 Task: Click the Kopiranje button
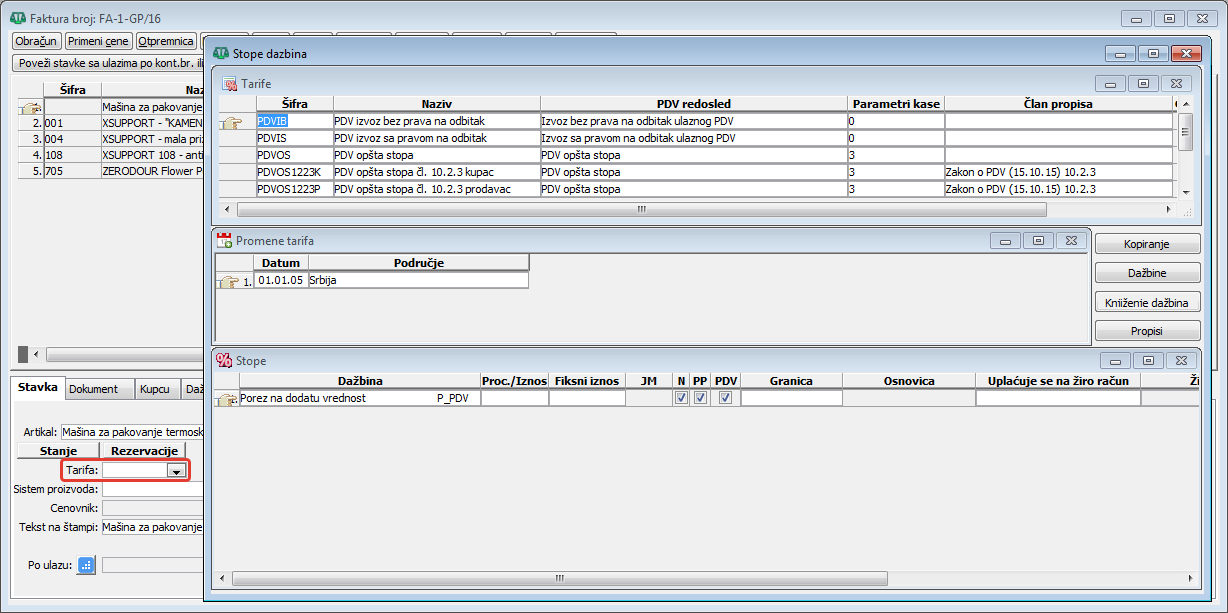click(1147, 245)
